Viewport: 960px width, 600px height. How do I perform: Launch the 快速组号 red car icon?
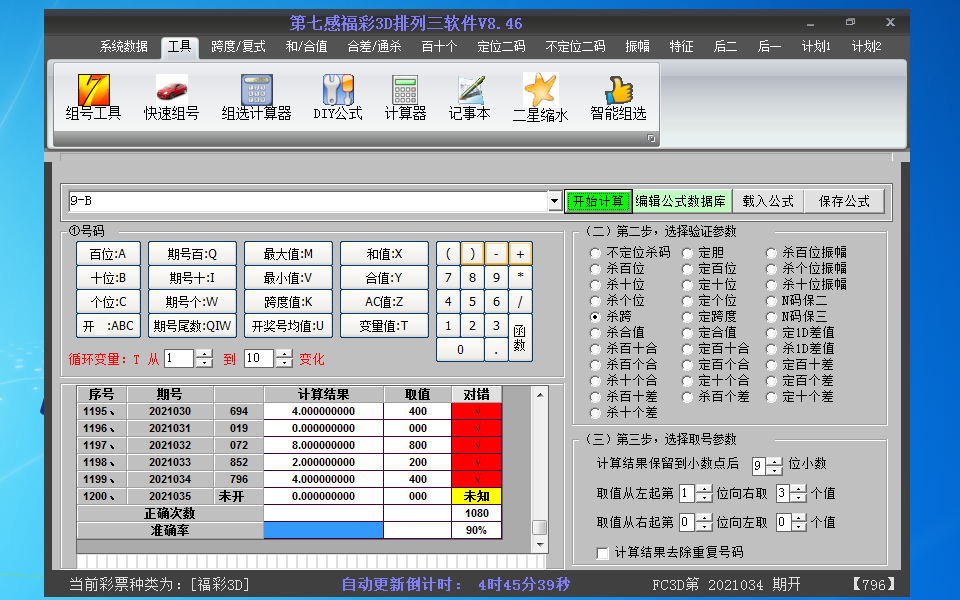tap(171, 97)
